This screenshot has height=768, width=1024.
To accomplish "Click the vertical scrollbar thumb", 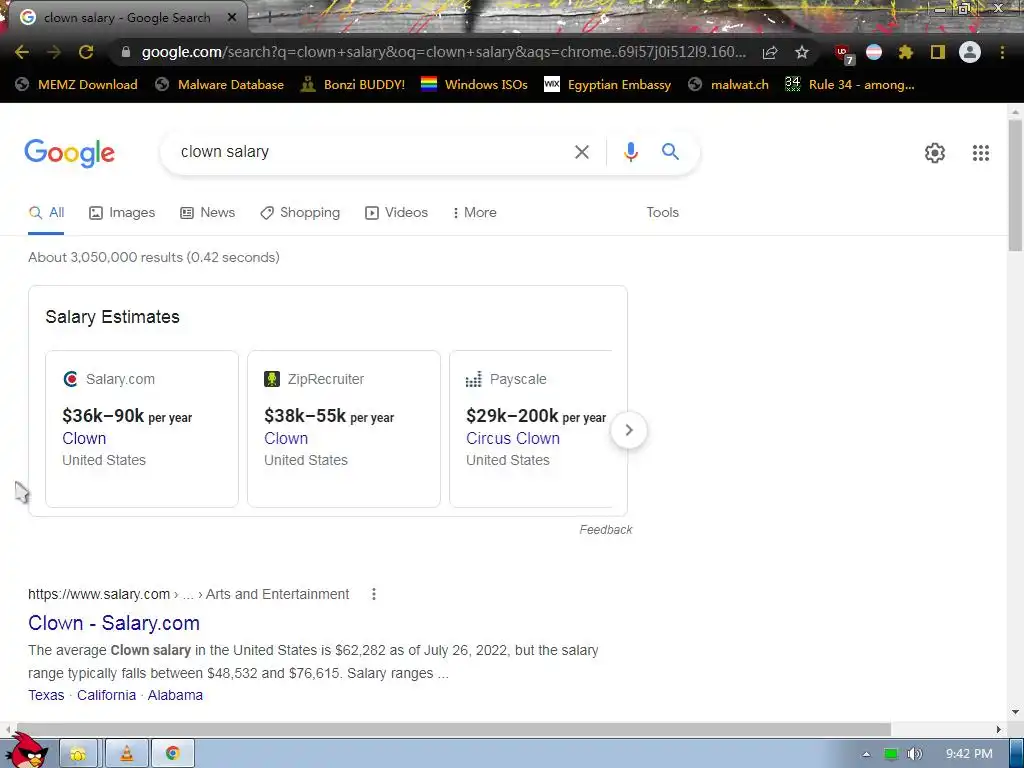I will [1015, 185].
